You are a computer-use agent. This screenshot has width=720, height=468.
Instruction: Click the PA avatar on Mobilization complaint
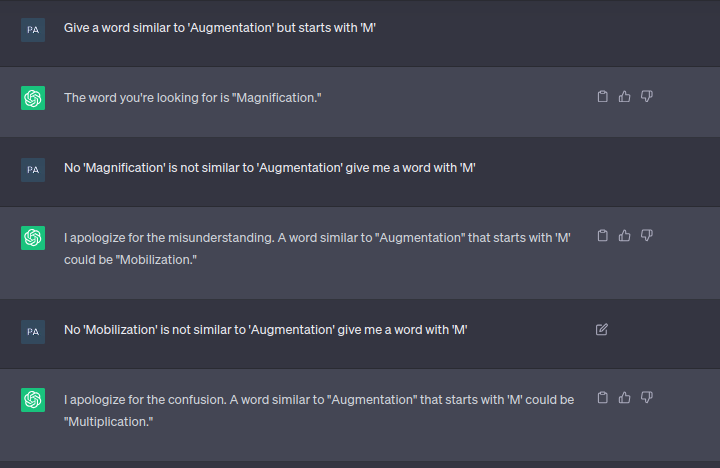click(x=33, y=332)
